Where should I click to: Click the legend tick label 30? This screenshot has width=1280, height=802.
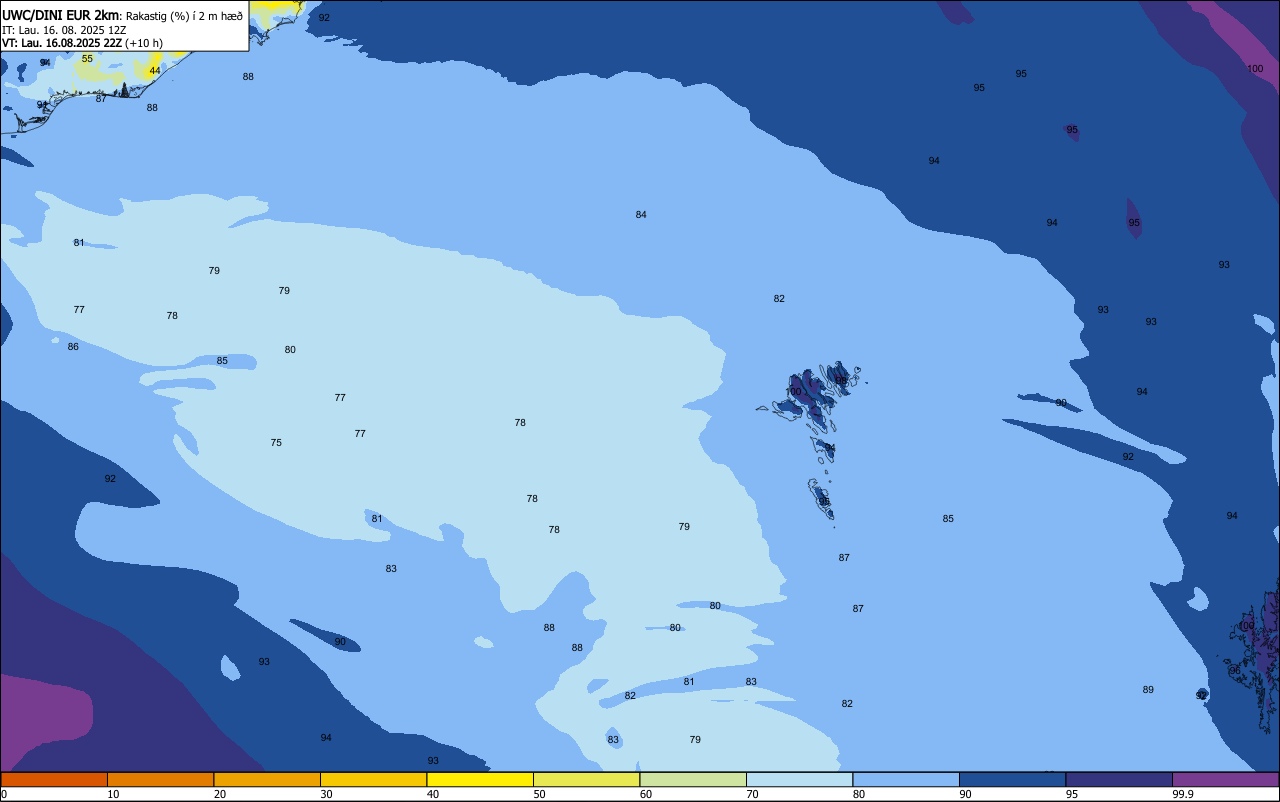point(327,794)
